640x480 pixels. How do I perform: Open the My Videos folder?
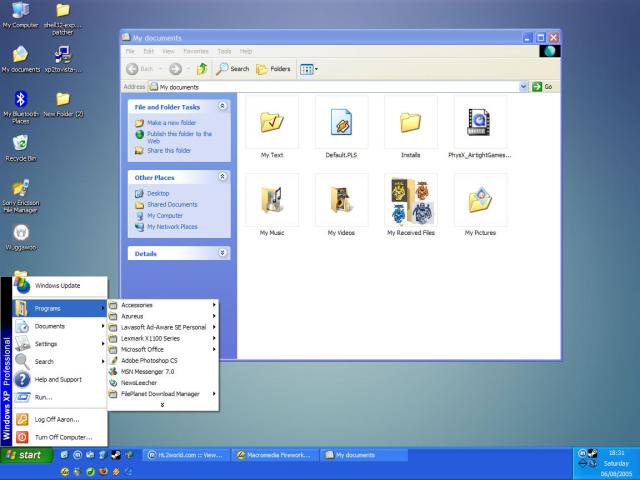click(341, 205)
